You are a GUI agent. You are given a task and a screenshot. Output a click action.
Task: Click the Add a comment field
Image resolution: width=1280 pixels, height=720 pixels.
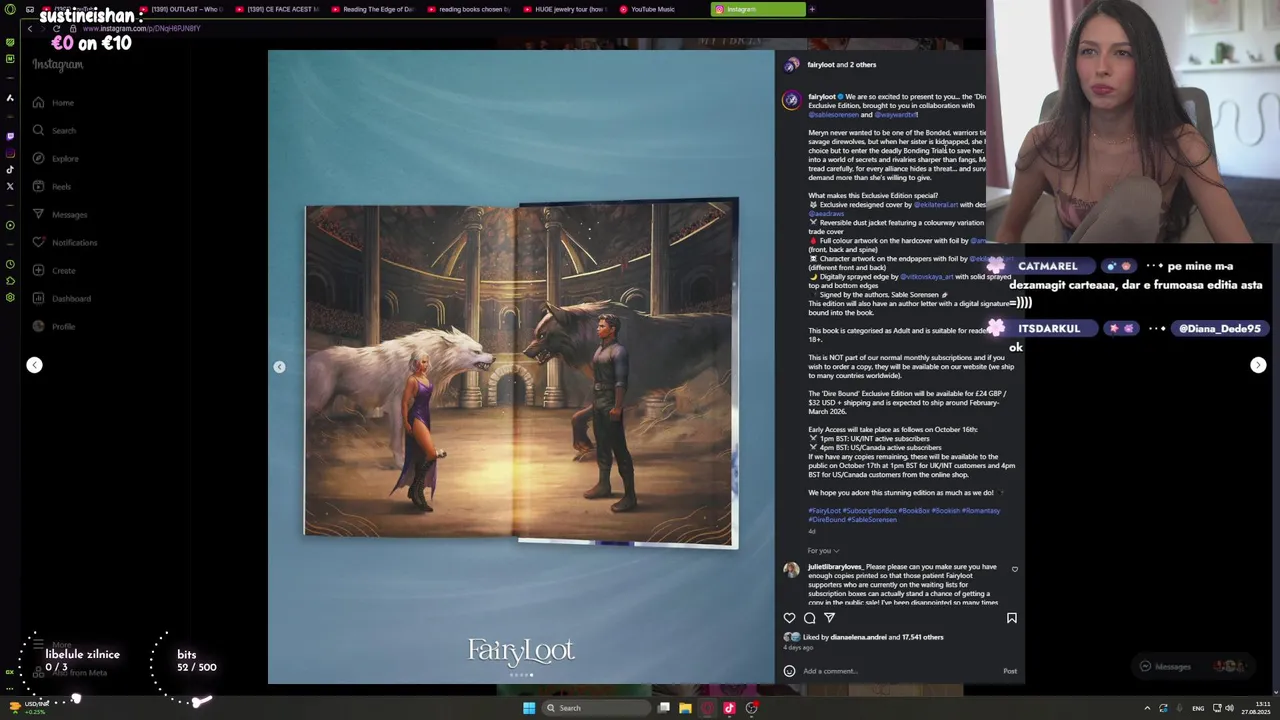[900, 671]
